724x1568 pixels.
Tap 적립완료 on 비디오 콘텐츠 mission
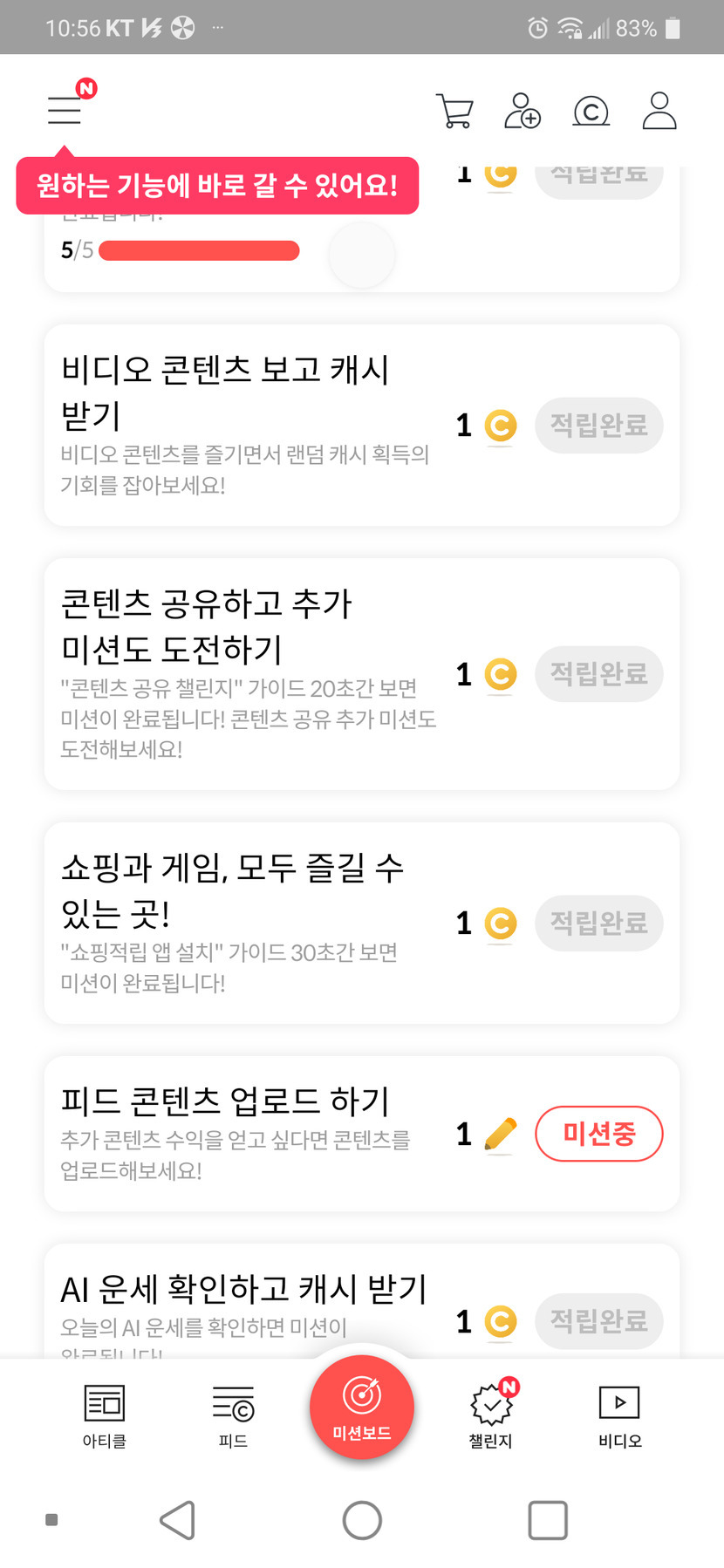(x=598, y=426)
